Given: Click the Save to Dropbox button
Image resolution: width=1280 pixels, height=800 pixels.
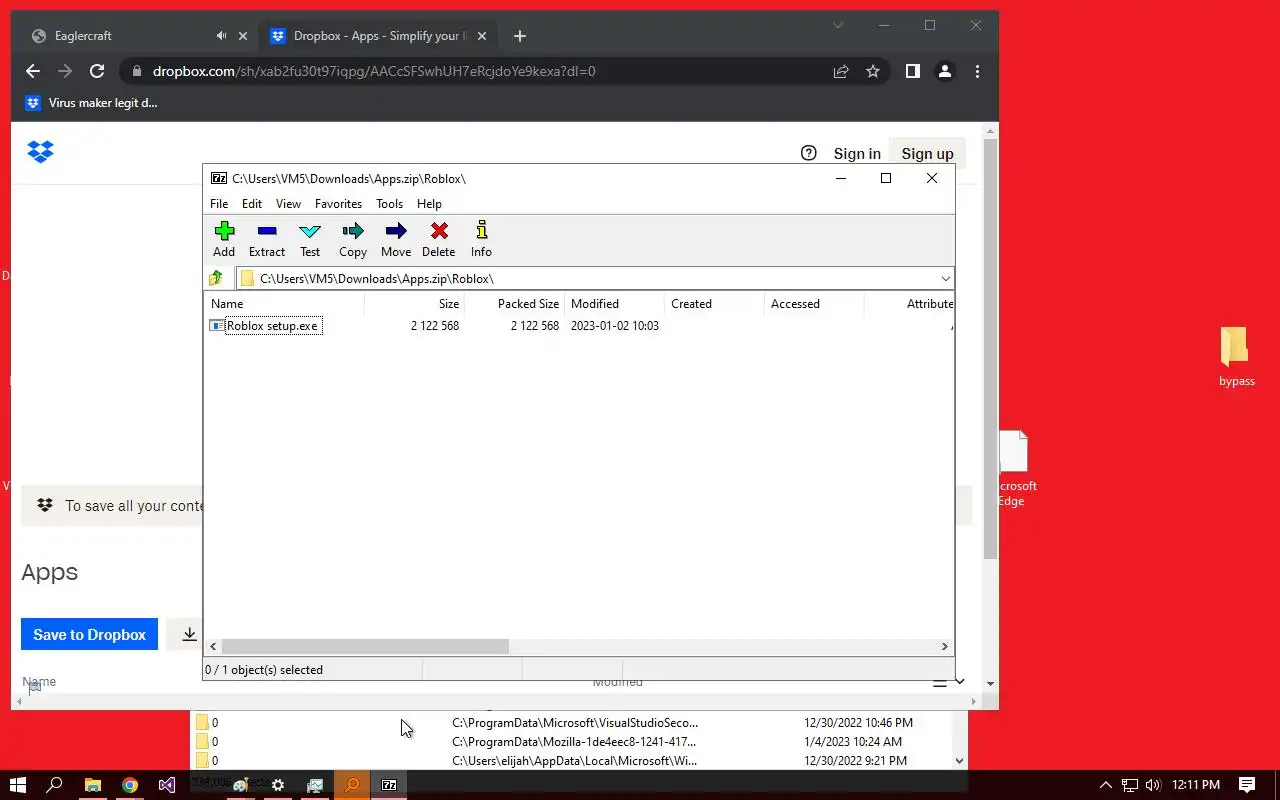Looking at the screenshot, I should pyautogui.click(x=89, y=634).
